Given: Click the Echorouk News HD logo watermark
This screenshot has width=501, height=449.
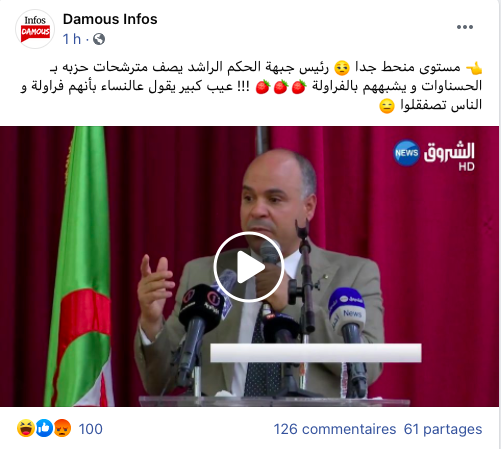Looking at the screenshot, I should [x=434, y=154].
